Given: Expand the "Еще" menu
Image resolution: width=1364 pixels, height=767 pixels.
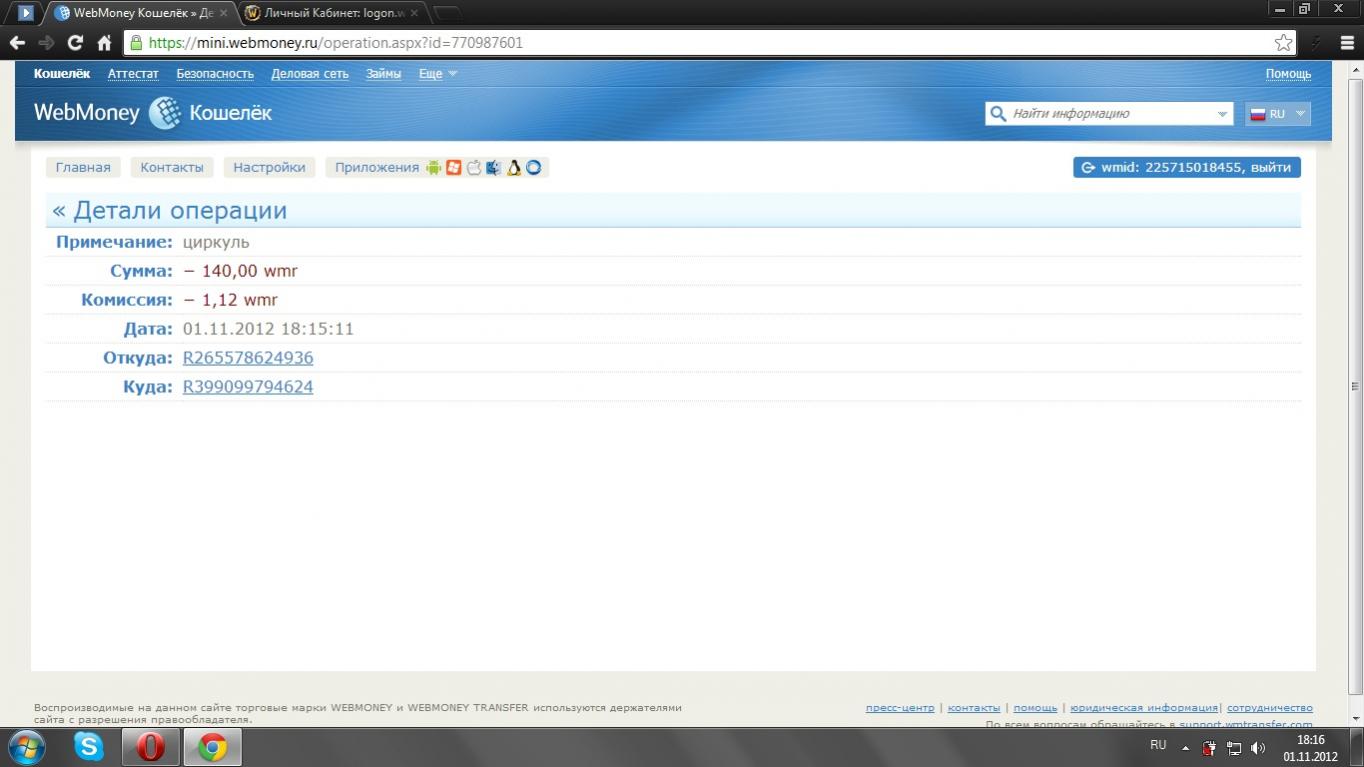Looking at the screenshot, I should coord(437,74).
